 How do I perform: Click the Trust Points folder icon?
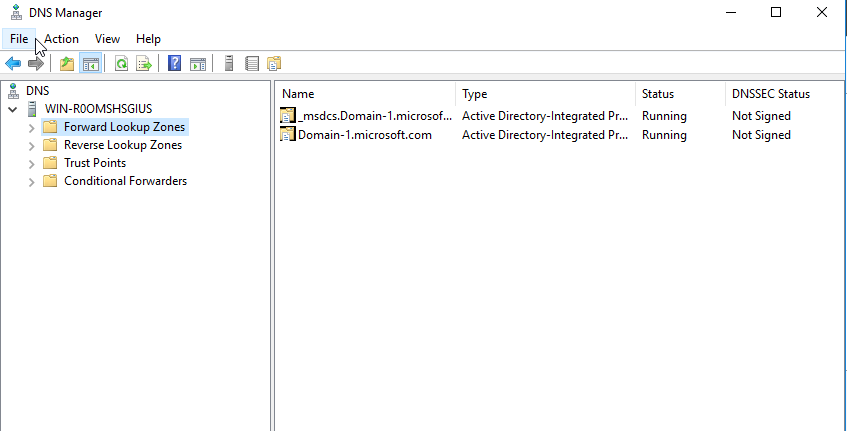[x=50, y=163]
